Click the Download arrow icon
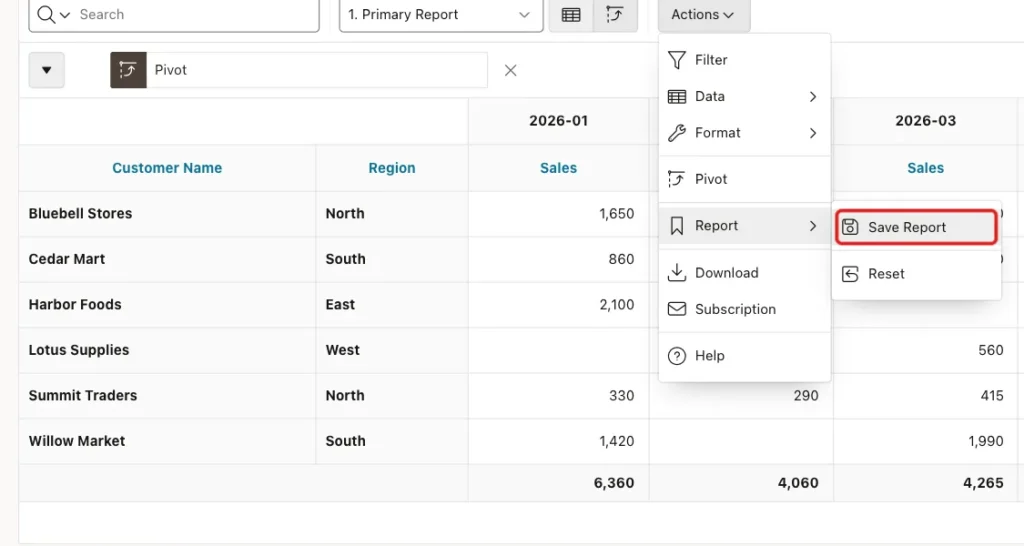 coord(677,272)
